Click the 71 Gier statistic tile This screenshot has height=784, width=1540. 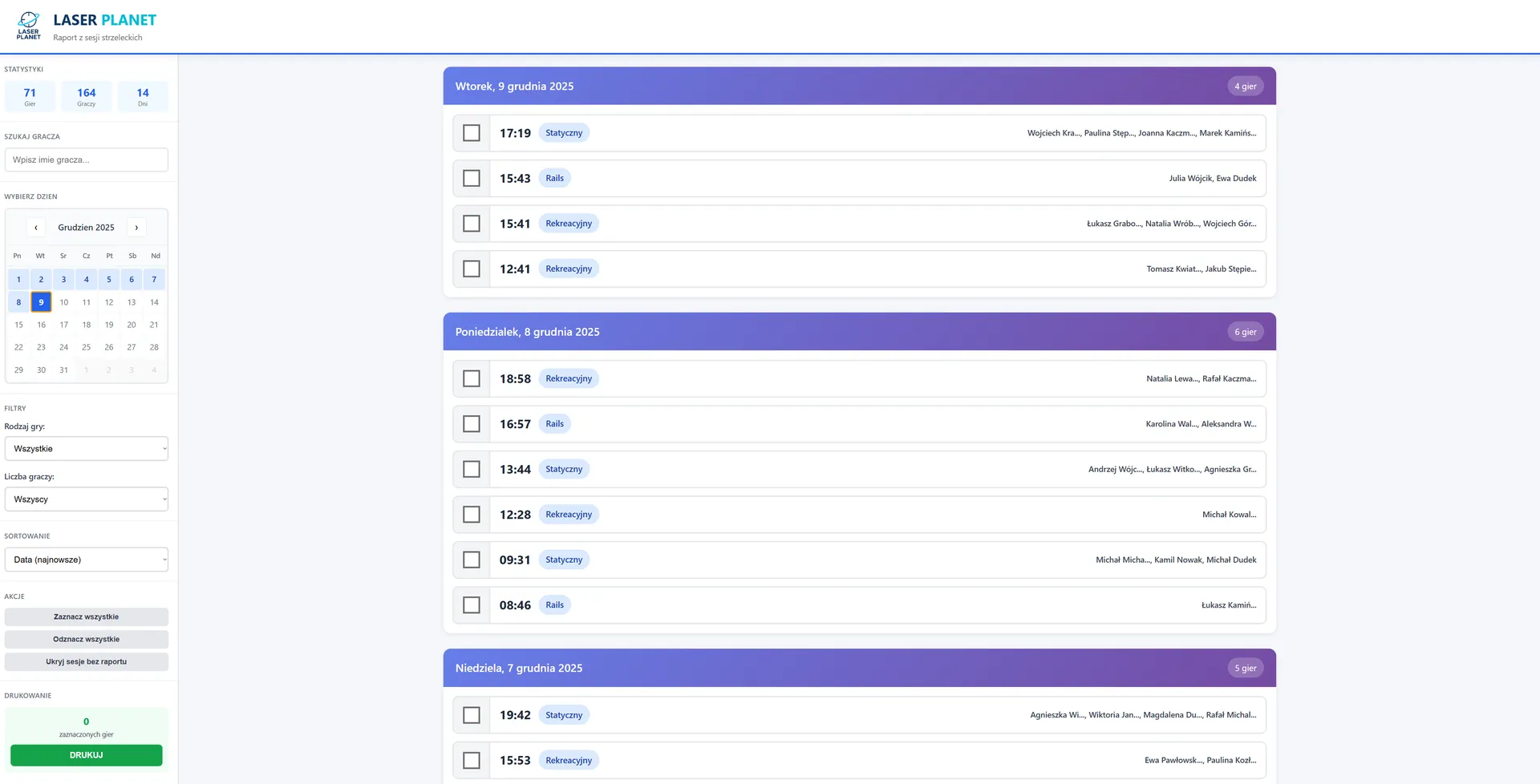(30, 96)
